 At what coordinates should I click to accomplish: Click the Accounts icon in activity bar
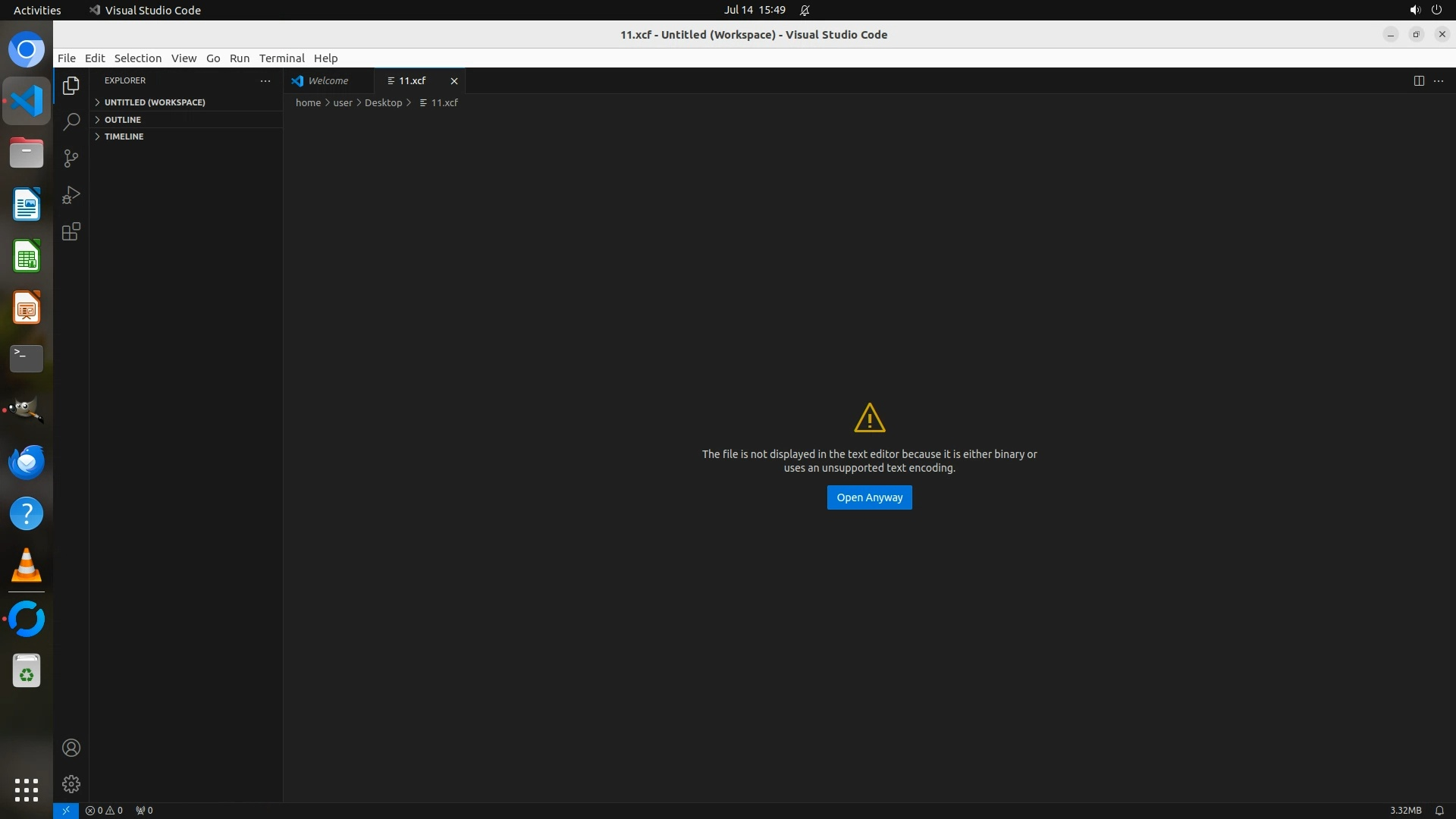click(71, 748)
